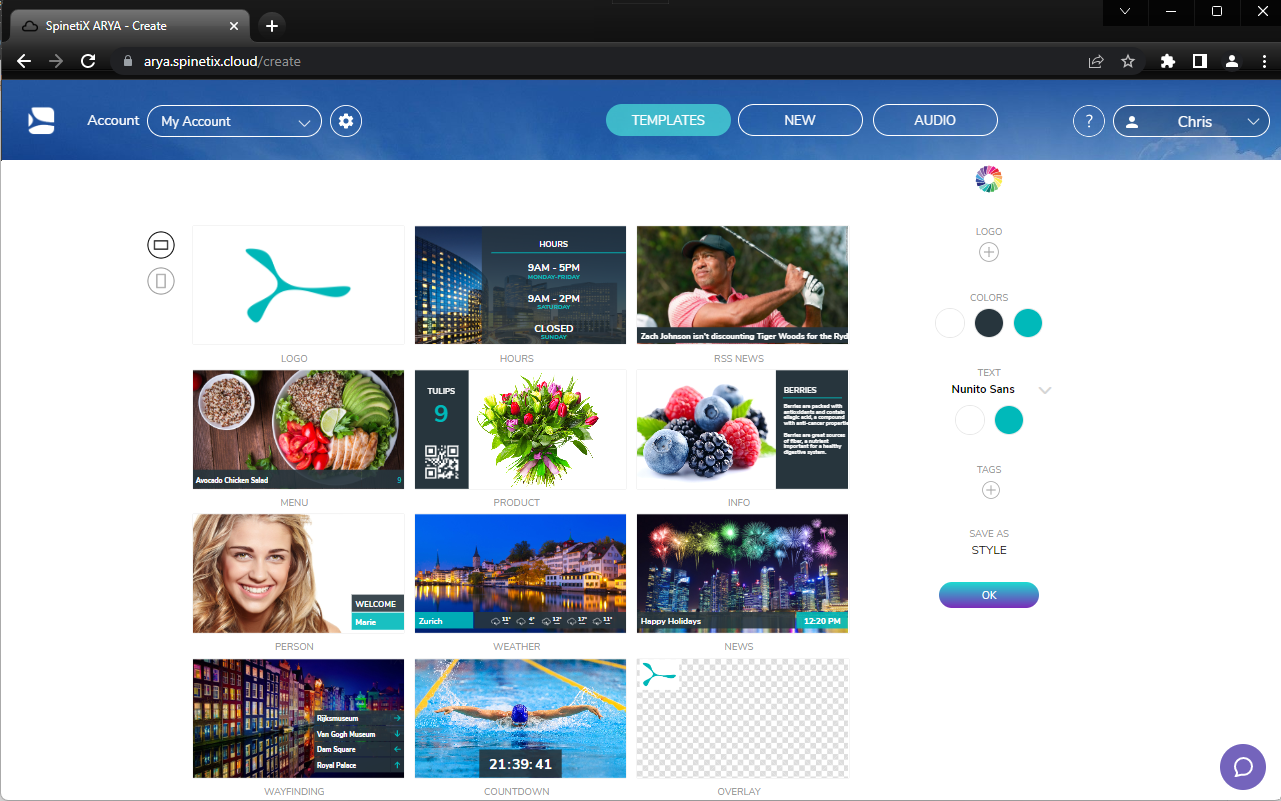Open the Chris user menu
Image resolution: width=1281 pixels, height=801 pixels.
click(1191, 121)
